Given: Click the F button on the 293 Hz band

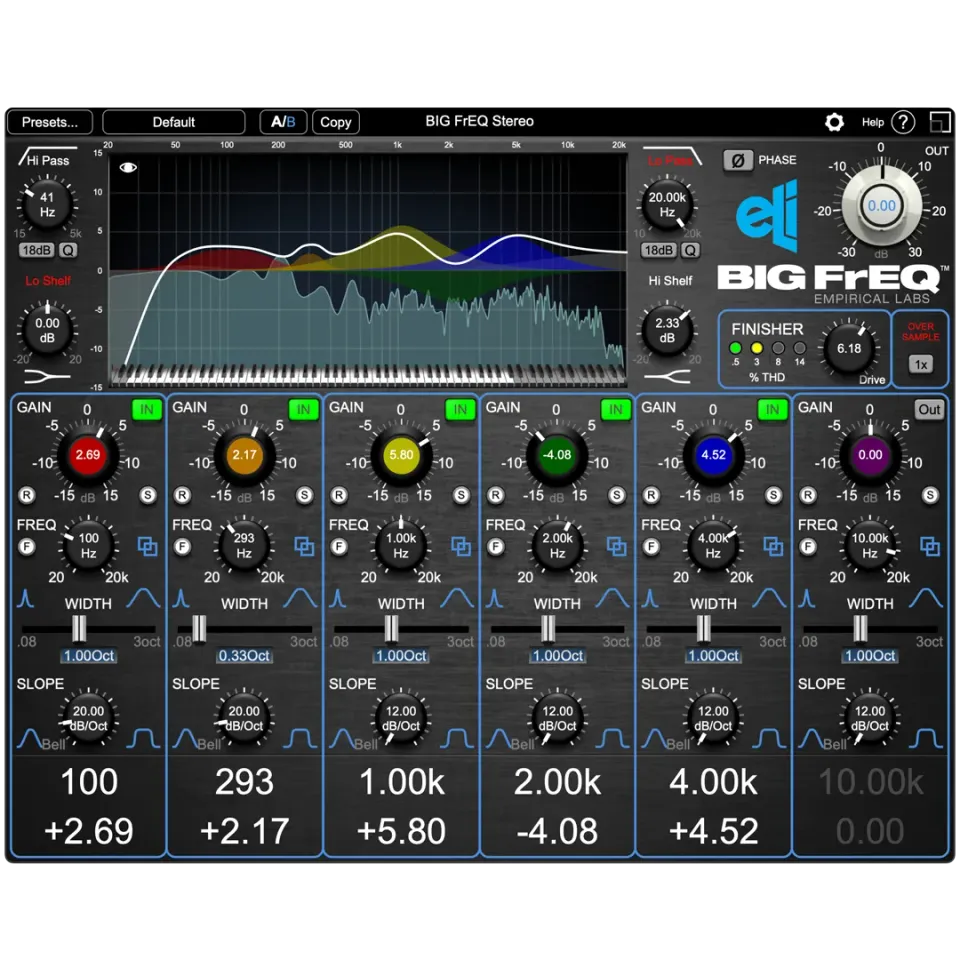Looking at the screenshot, I should pyautogui.click(x=182, y=546).
